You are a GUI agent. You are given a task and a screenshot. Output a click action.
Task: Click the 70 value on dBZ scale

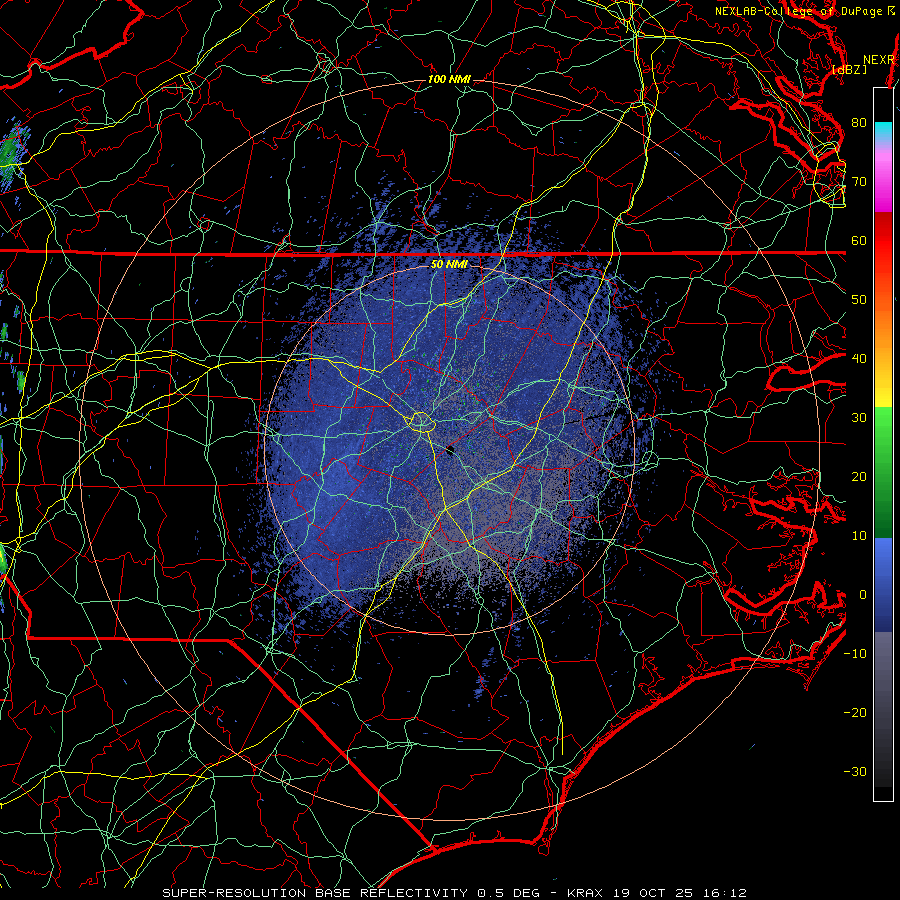[859, 181]
